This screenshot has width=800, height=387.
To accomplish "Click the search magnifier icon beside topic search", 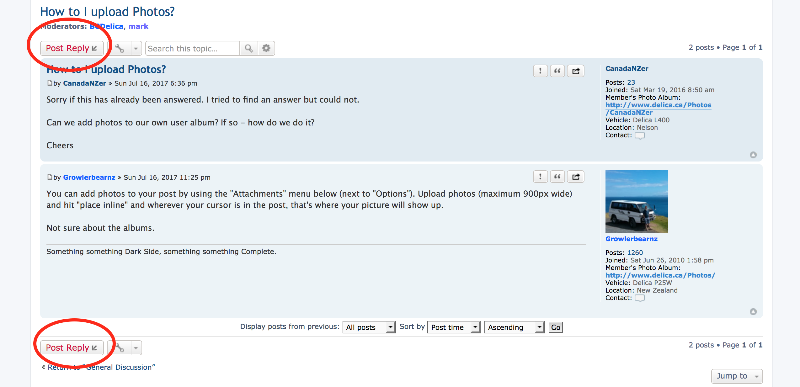I will (248, 48).
